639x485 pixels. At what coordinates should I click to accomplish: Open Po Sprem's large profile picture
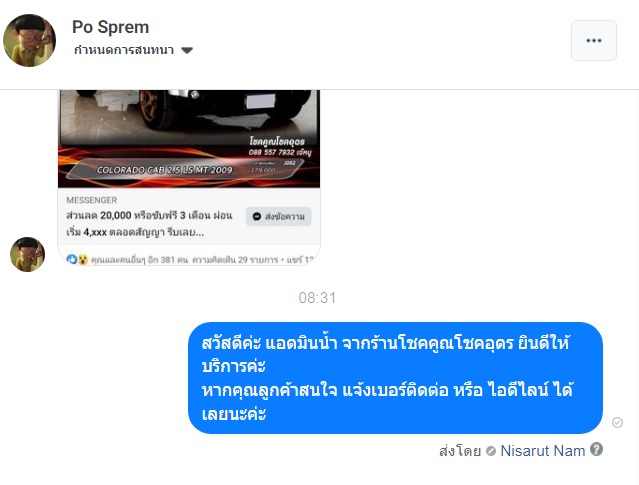click(29, 40)
